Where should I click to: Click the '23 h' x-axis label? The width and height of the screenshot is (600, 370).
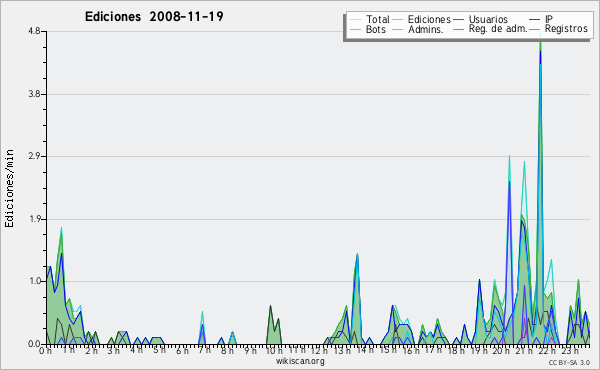(569, 350)
